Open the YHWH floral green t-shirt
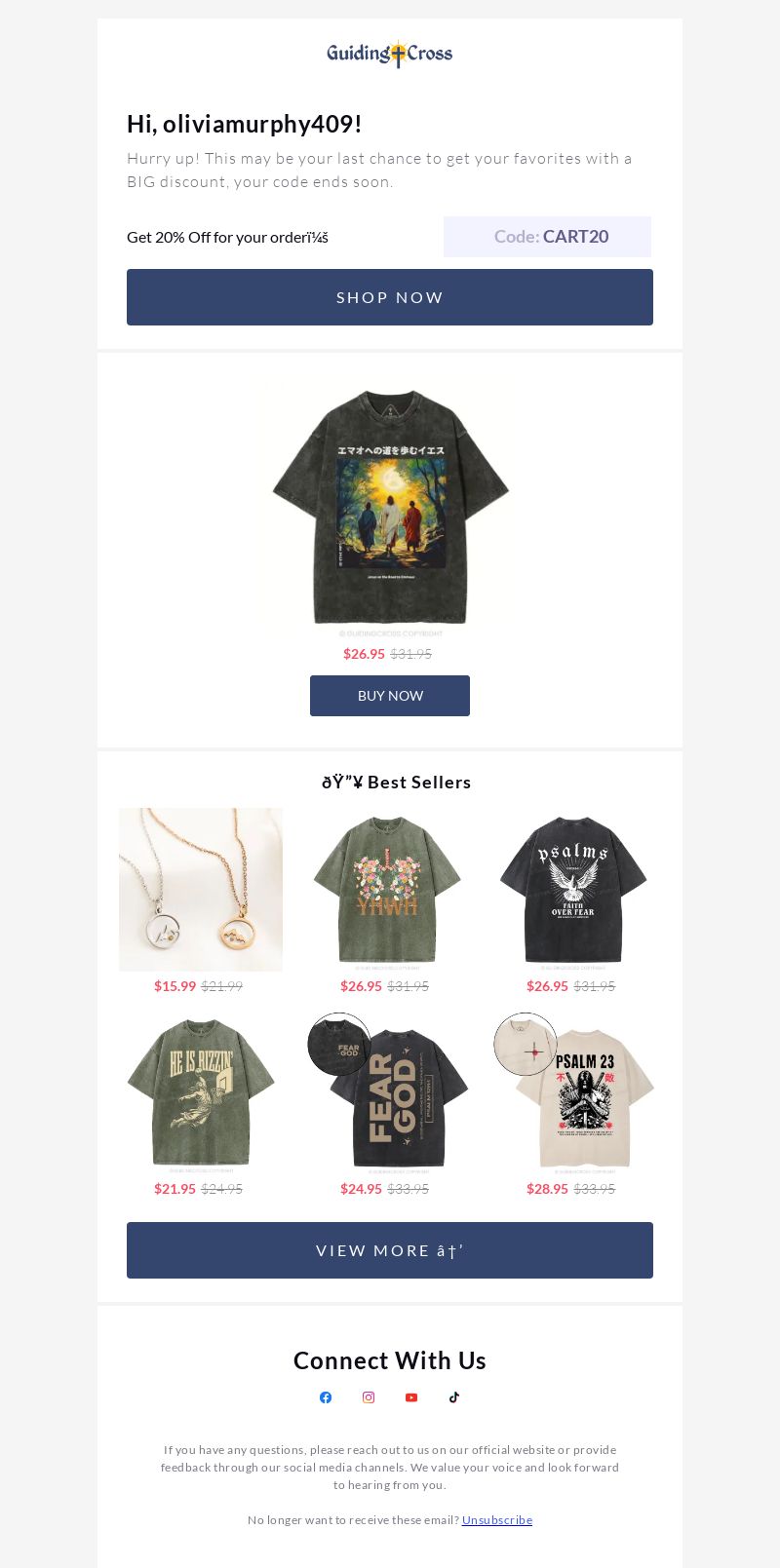 click(387, 890)
